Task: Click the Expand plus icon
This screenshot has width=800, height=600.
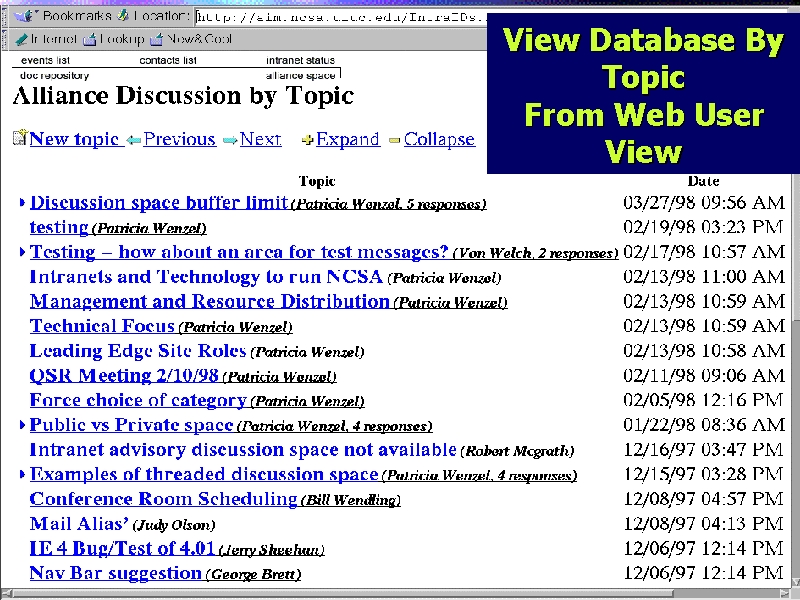Action: (x=307, y=140)
